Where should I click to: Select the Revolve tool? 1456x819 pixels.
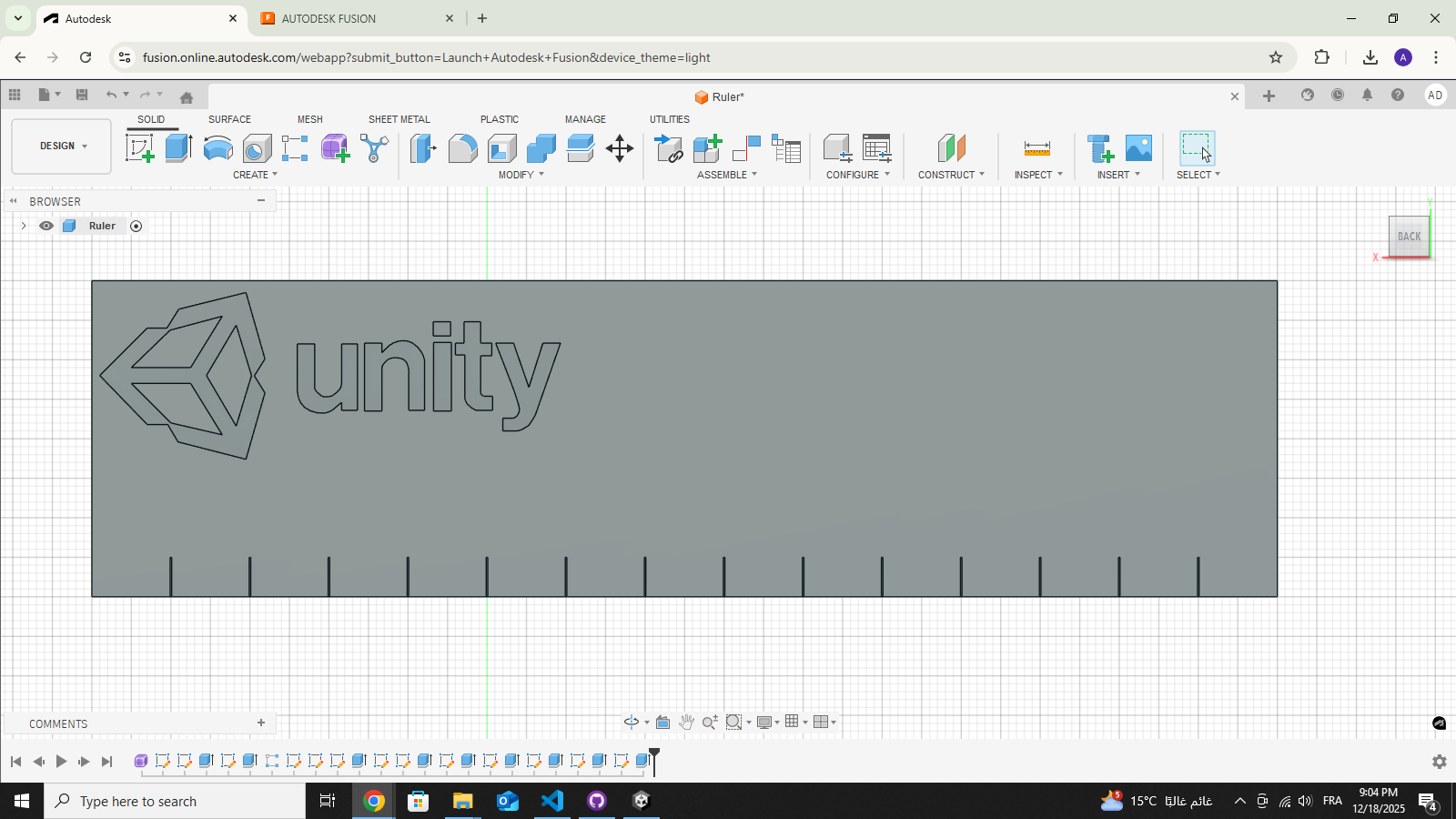click(217, 148)
